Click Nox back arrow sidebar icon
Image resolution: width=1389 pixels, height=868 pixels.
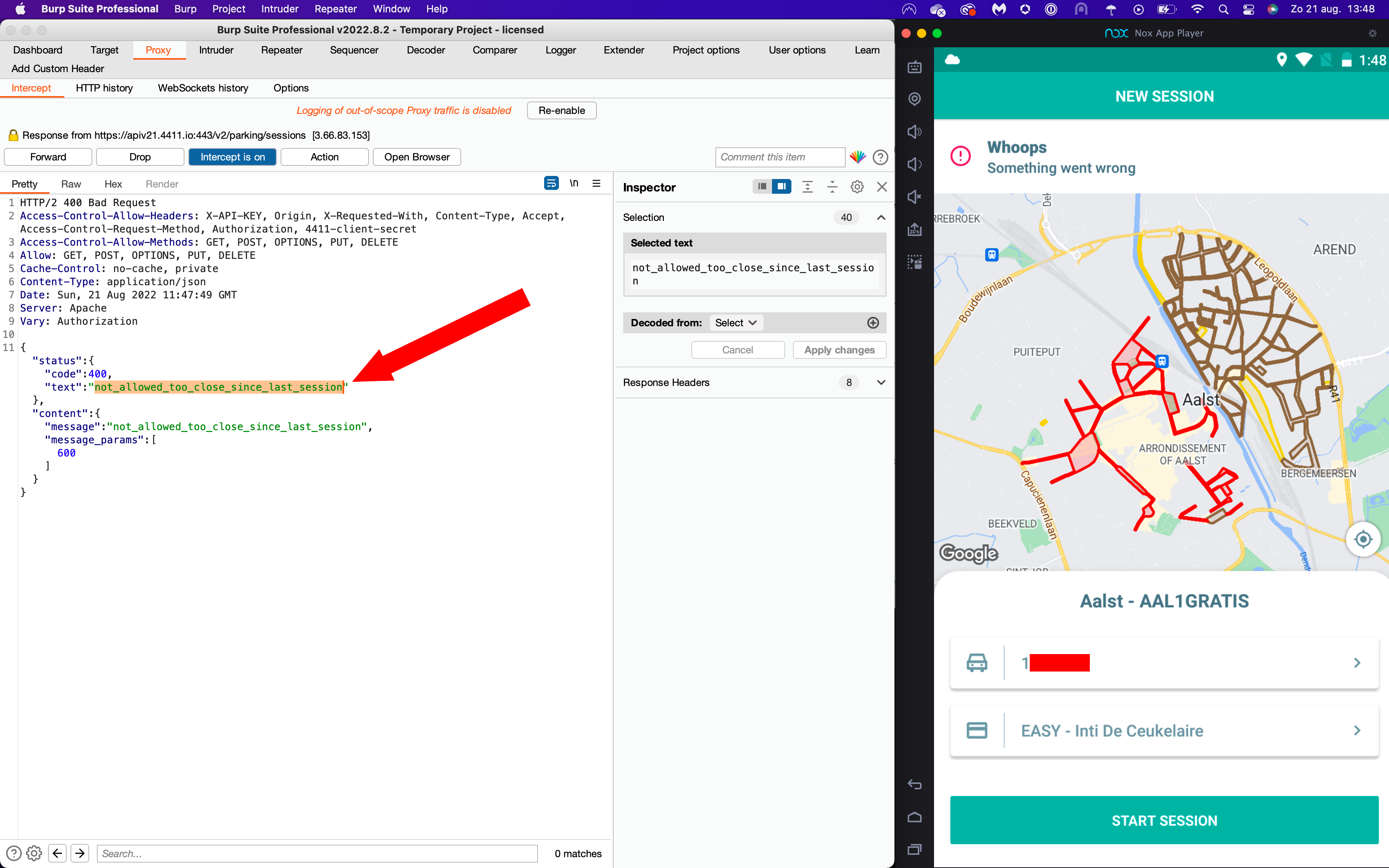(x=914, y=784)
